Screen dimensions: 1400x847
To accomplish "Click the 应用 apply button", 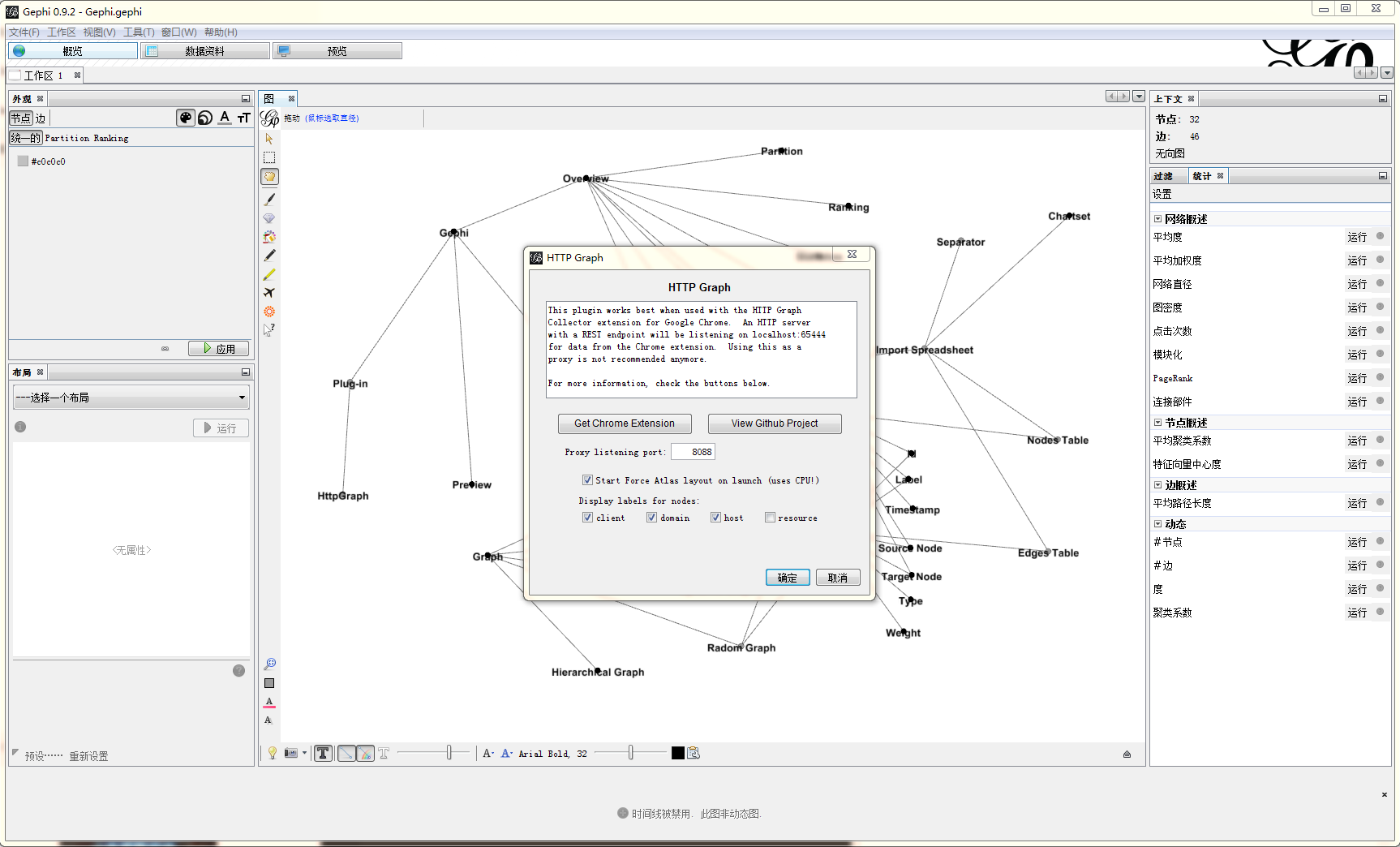I will [218, 349].
